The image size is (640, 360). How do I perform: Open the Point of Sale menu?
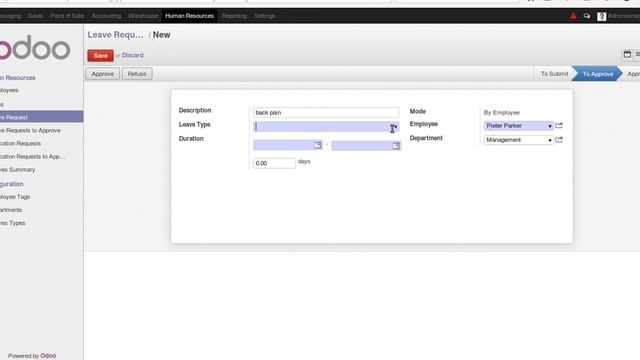tap(67, 16)
